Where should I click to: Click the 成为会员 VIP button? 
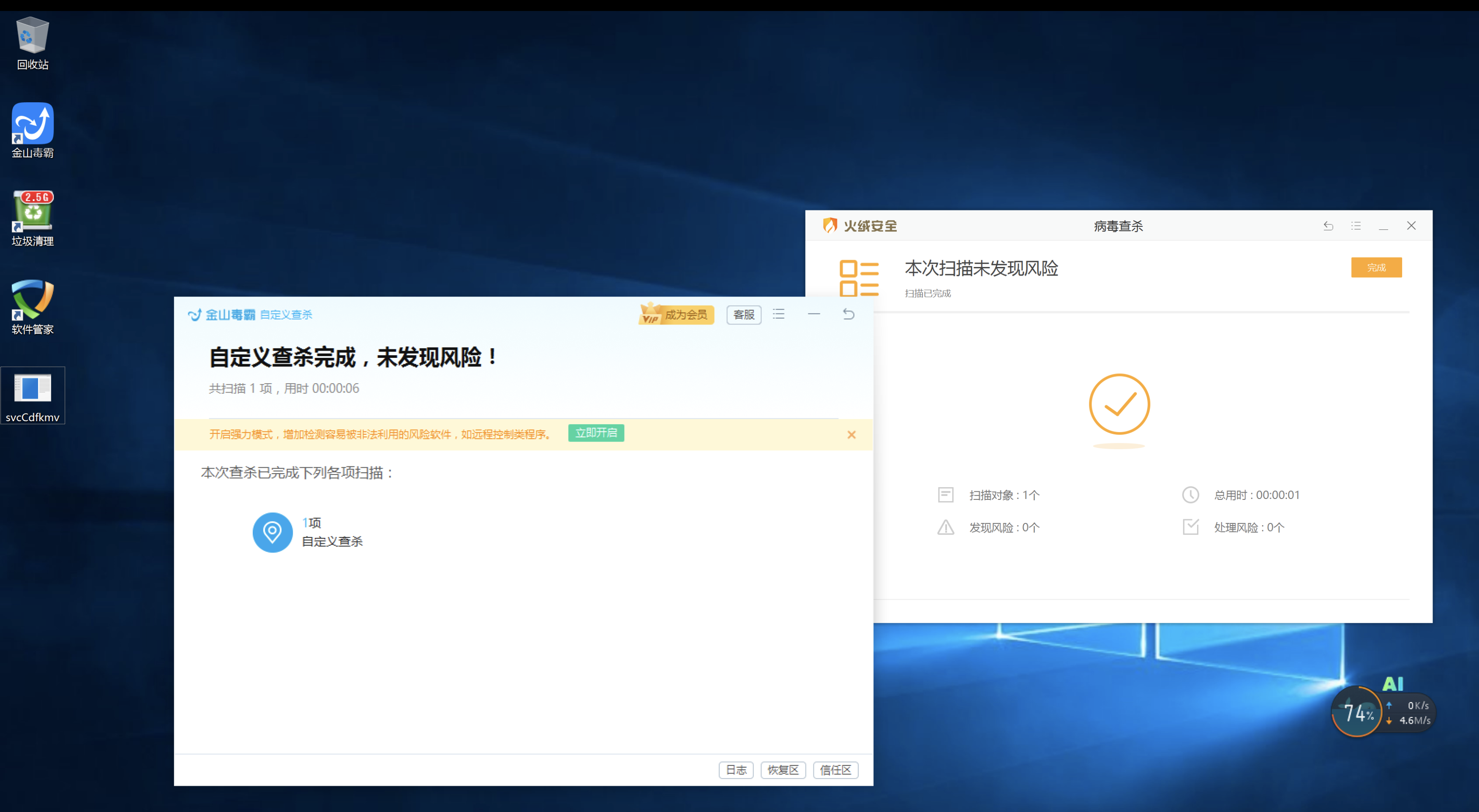coord(677,314)
